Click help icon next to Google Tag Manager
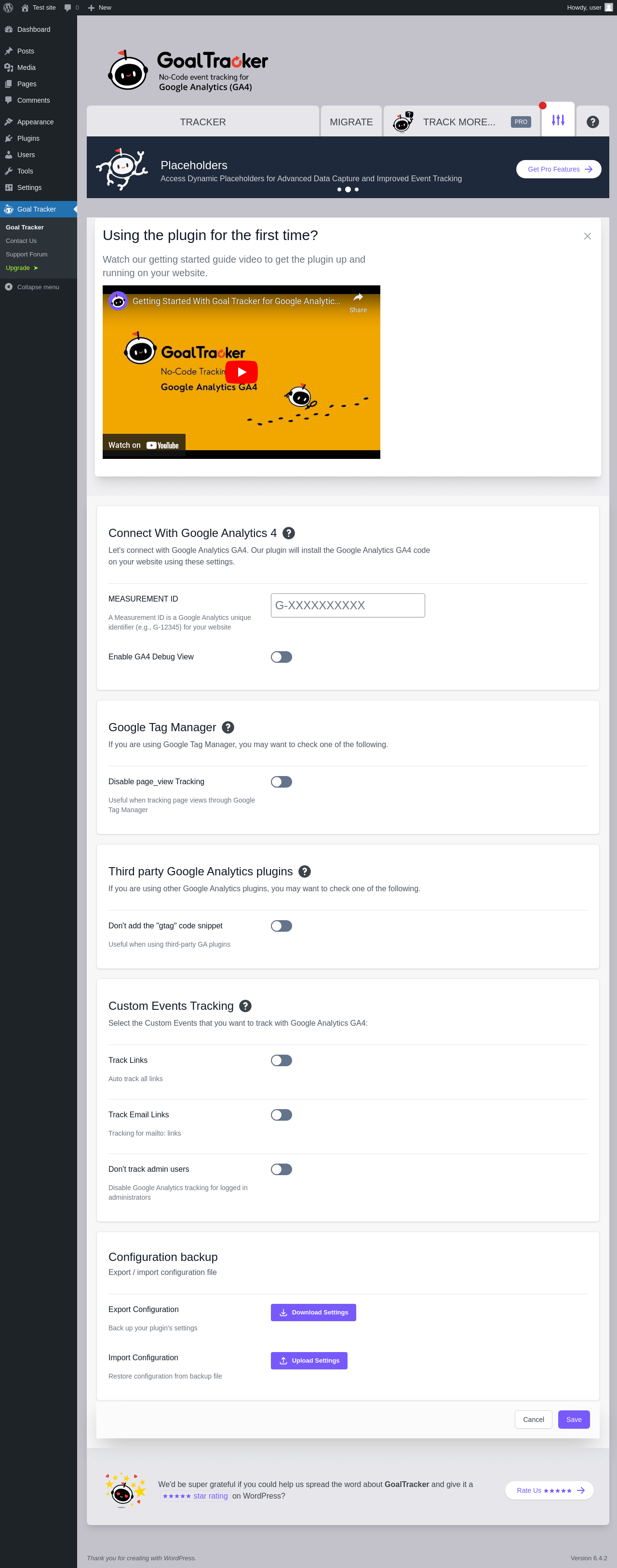The height and width of the screenshot is (1568, 617). coord(228,727)
